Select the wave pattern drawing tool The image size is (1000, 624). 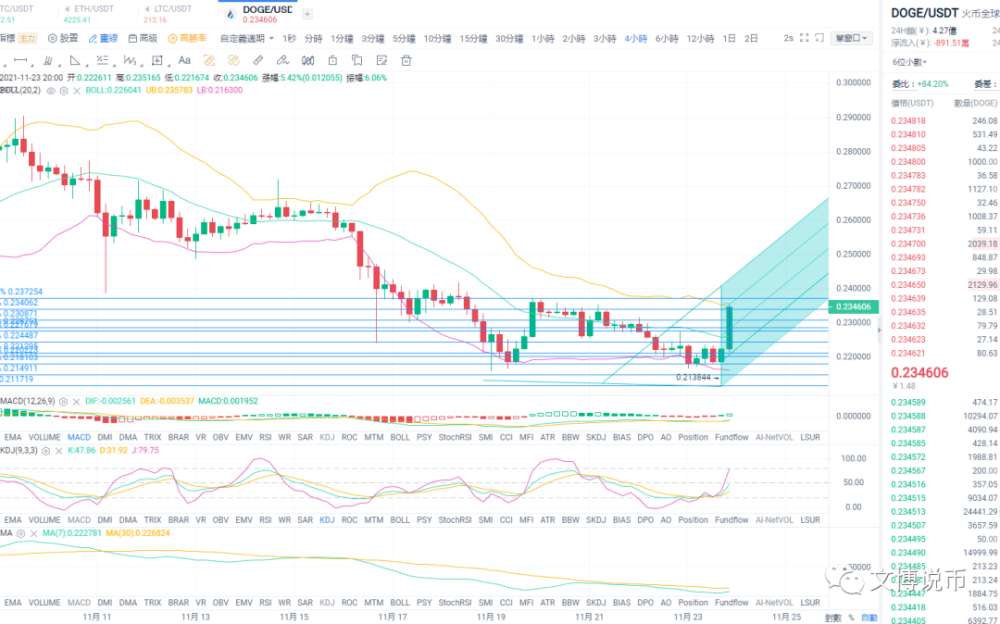pyautogui.click(x=129, y=61)
